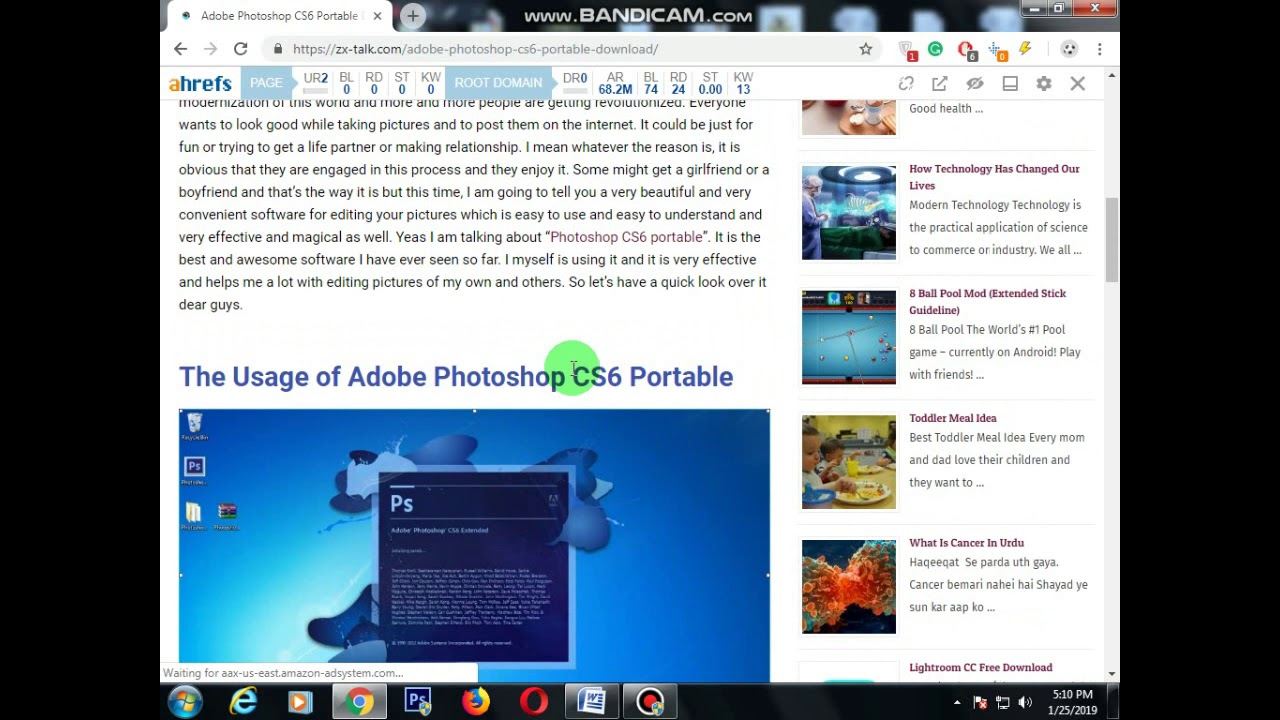The height and width of the screenshot is (720, 1280).
Task: Launch Opera from the taskbar
Action: pos(533,702)
